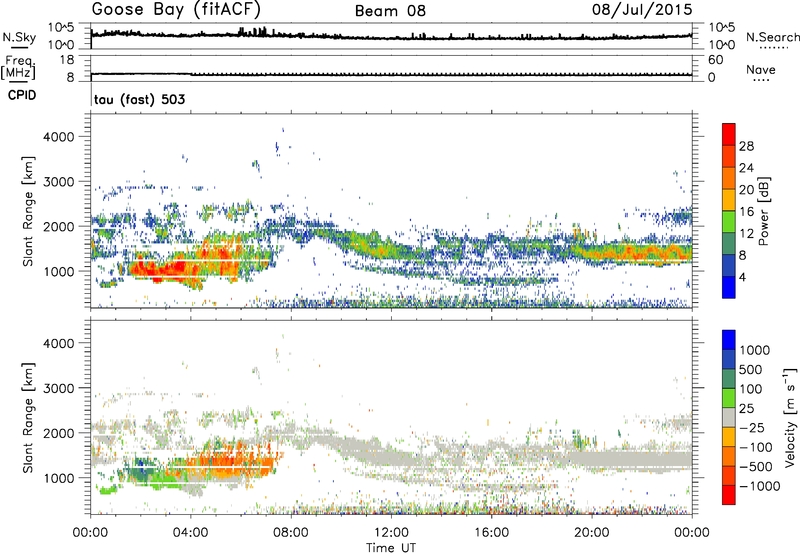The width and height of the screenshot is (800, 554).
Task: Click the 'Slant Range [km]' label of the velocity panel
Action: (x=28, y=417)
